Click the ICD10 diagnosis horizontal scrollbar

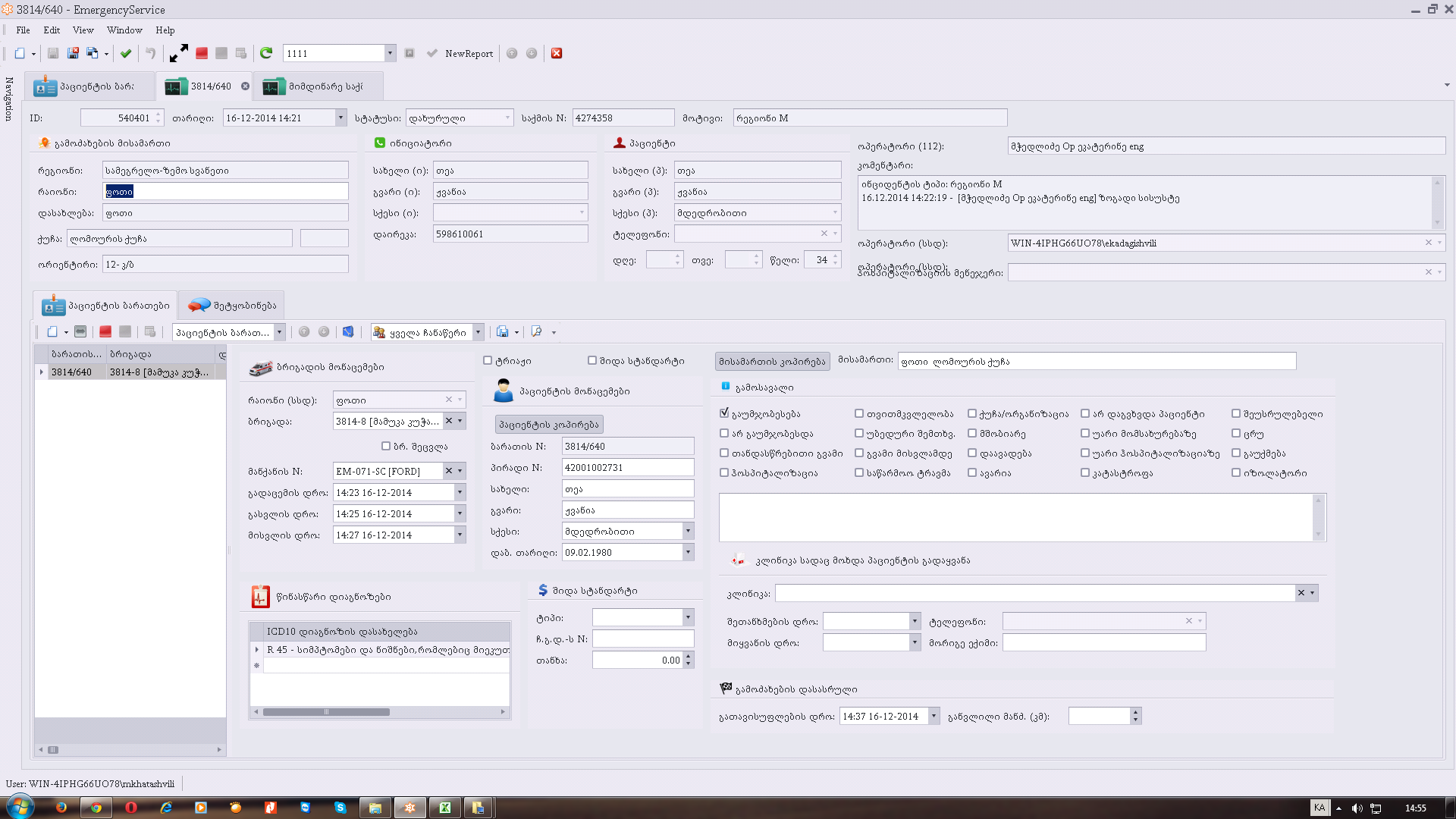pos(326,712)
